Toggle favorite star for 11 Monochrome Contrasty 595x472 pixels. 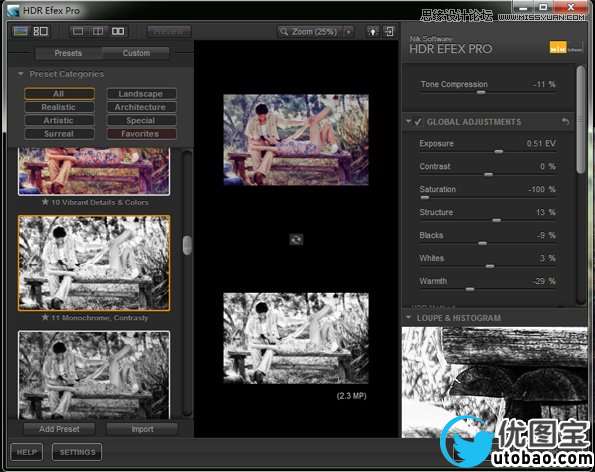(45, 317)
